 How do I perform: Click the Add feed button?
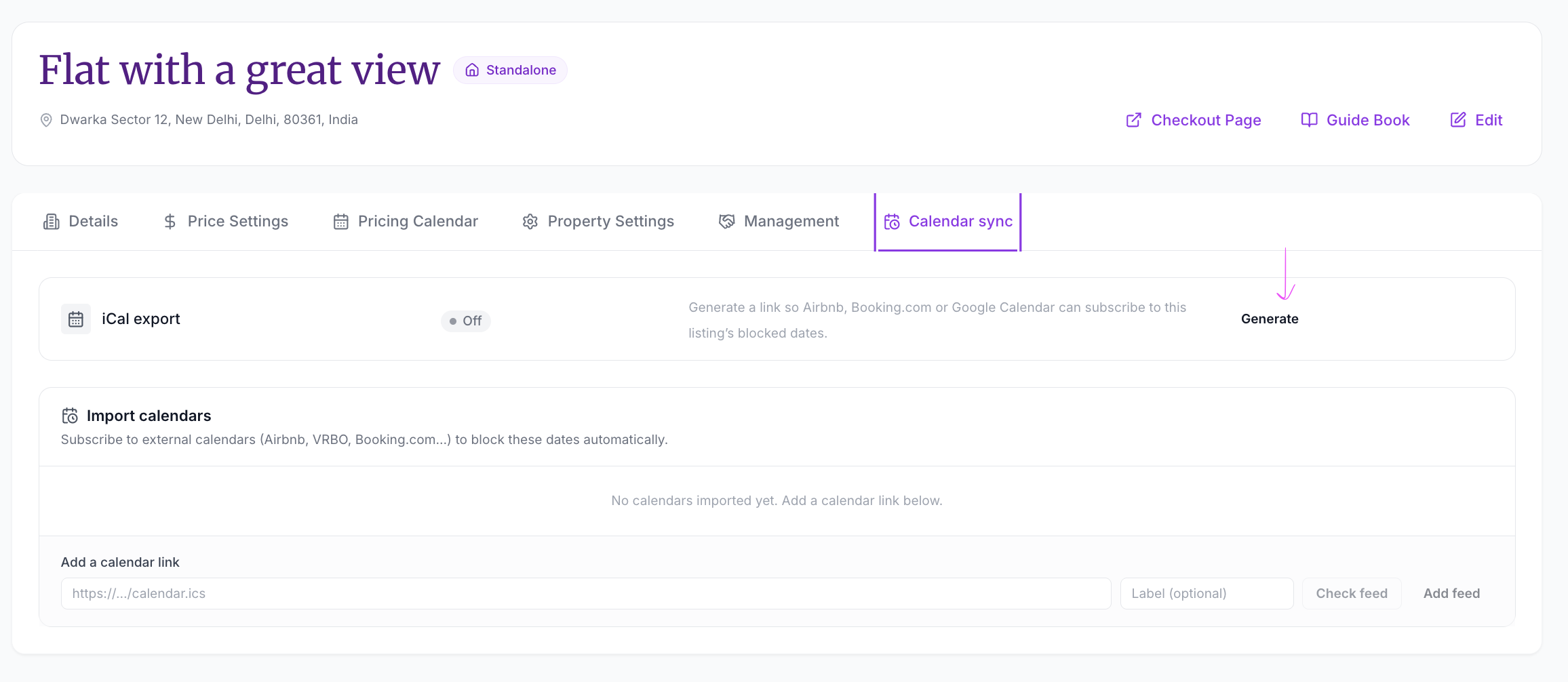pos(1451,594)
